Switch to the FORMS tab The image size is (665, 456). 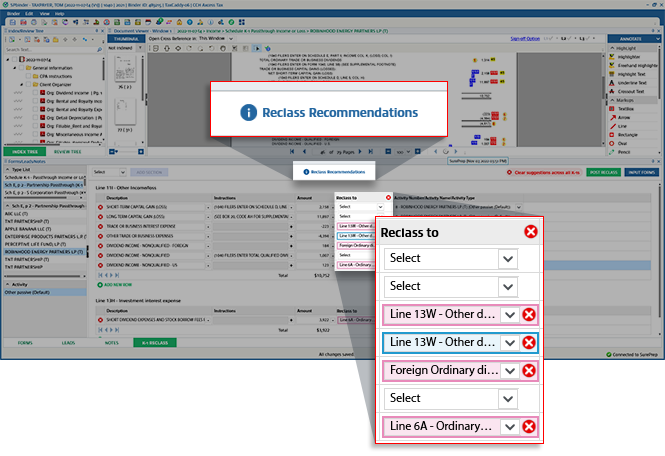(25, 343)
